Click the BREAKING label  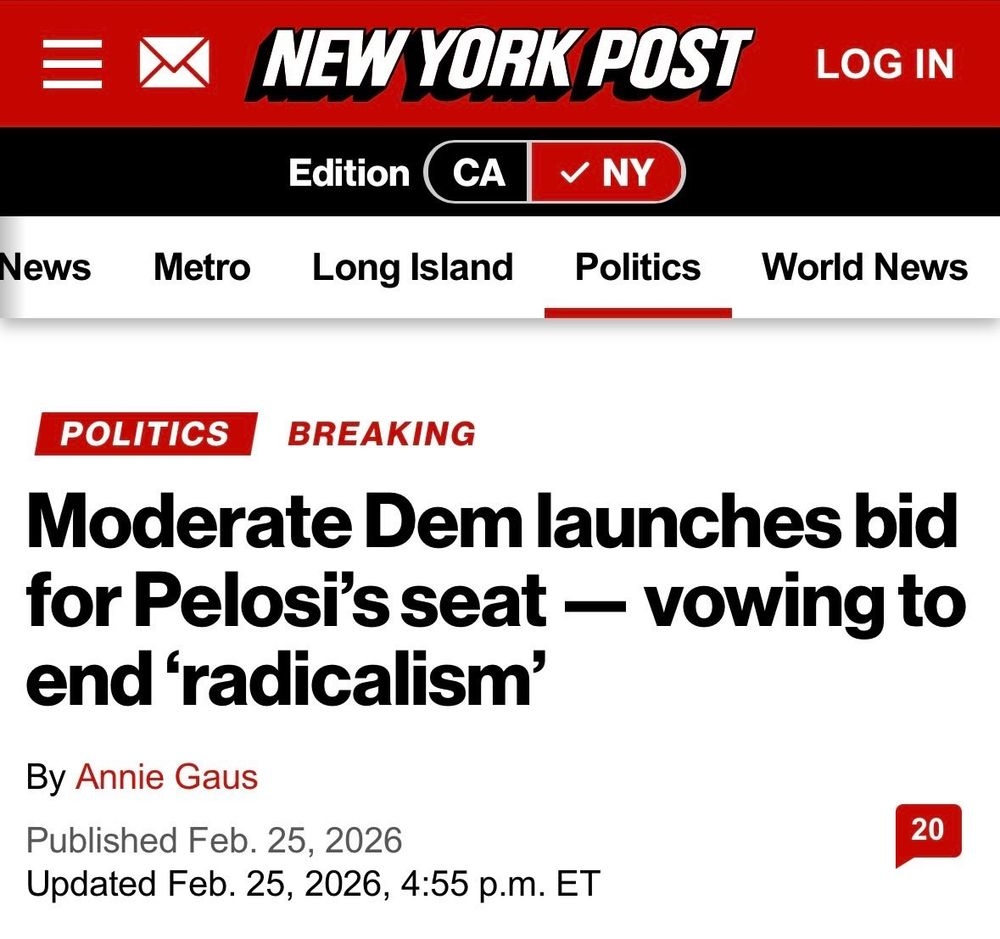pyautogui.click(x=382, y=434)
